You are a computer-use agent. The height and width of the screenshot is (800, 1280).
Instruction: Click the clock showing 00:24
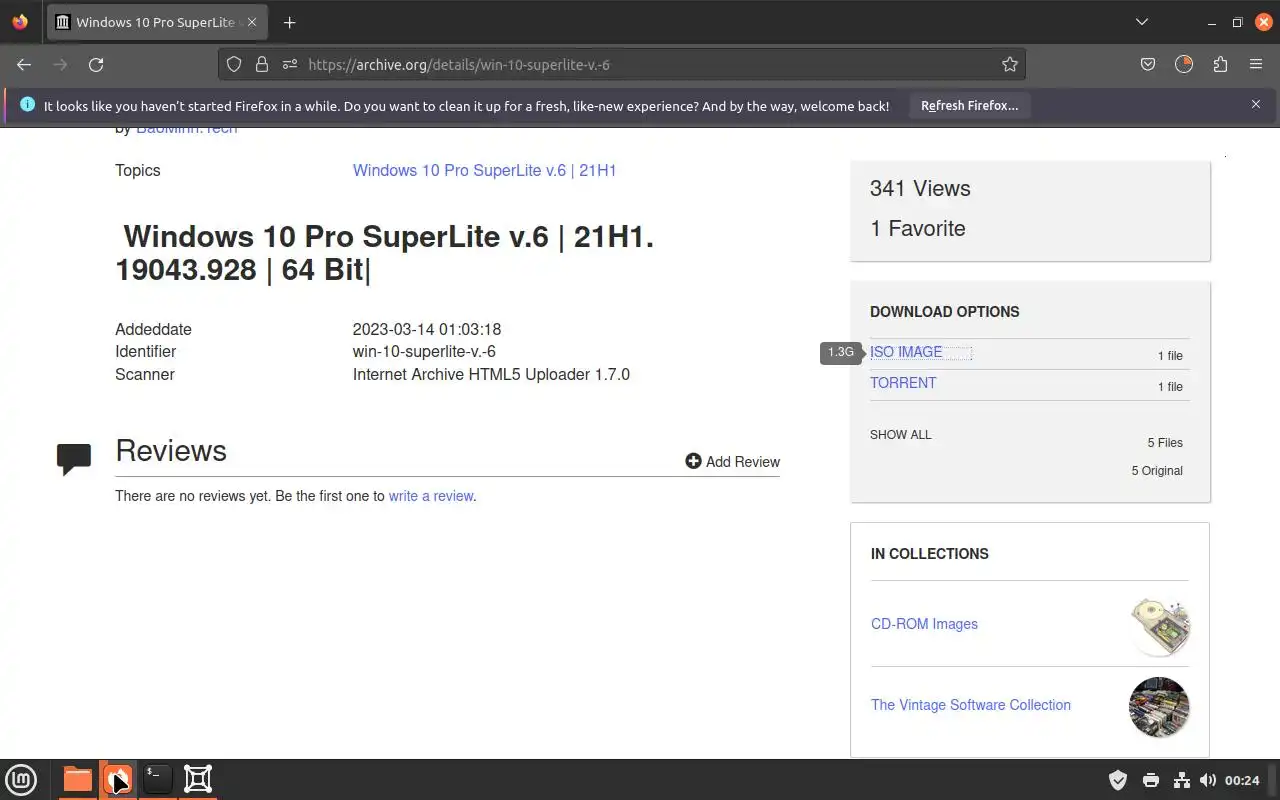pos(1242,780)
